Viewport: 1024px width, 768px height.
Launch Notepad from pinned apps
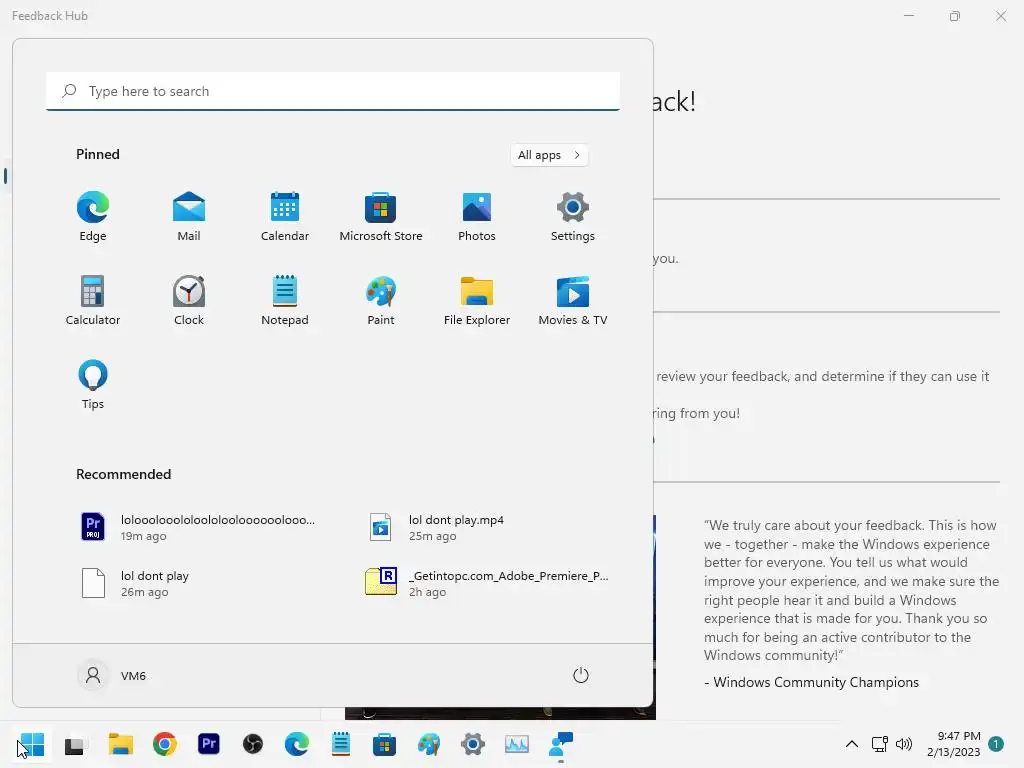tap(285, 300)
